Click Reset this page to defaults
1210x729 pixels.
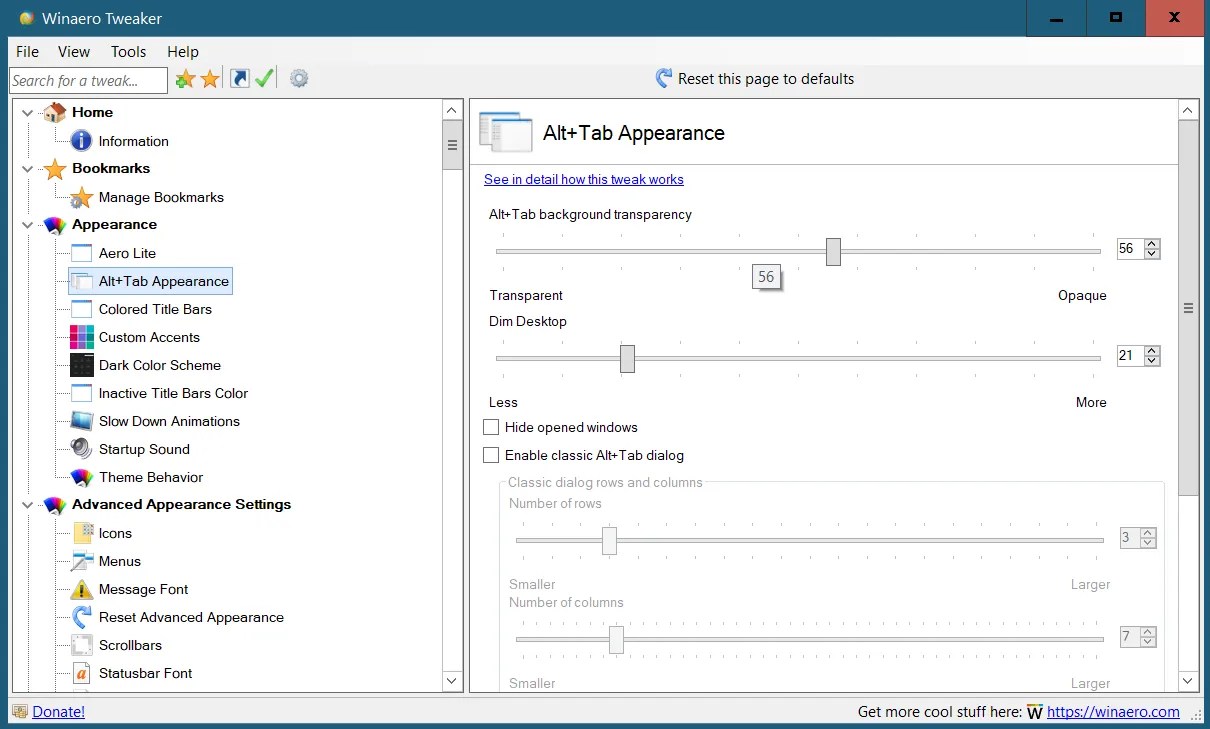tap(754, 78)
